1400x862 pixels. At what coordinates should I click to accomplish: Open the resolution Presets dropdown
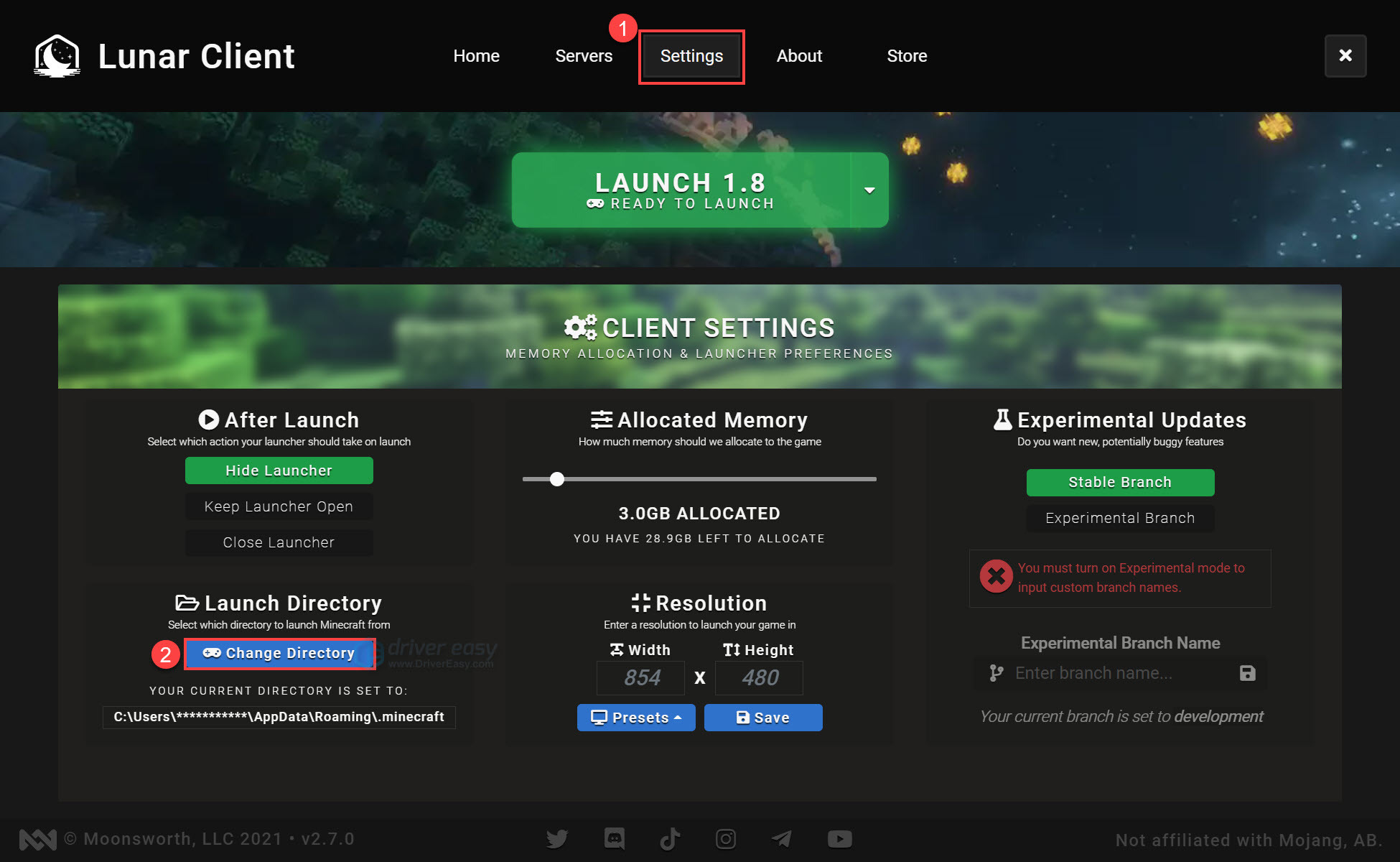click(x=636, y=717)
